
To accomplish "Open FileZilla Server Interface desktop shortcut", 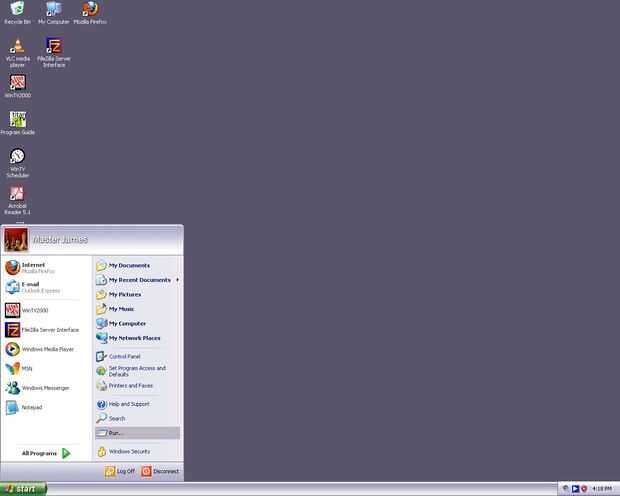I will click(54, 53).
